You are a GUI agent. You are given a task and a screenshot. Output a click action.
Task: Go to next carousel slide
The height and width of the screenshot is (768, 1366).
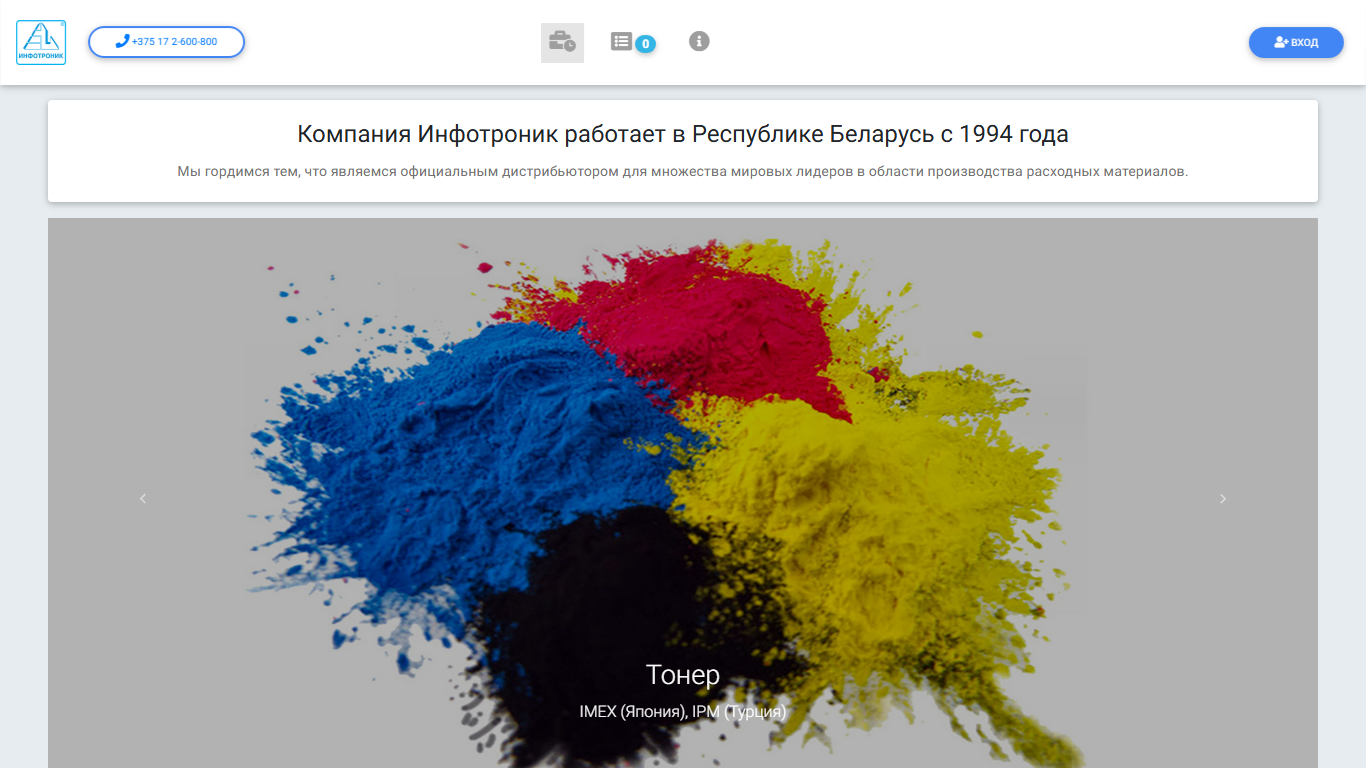1222,498
